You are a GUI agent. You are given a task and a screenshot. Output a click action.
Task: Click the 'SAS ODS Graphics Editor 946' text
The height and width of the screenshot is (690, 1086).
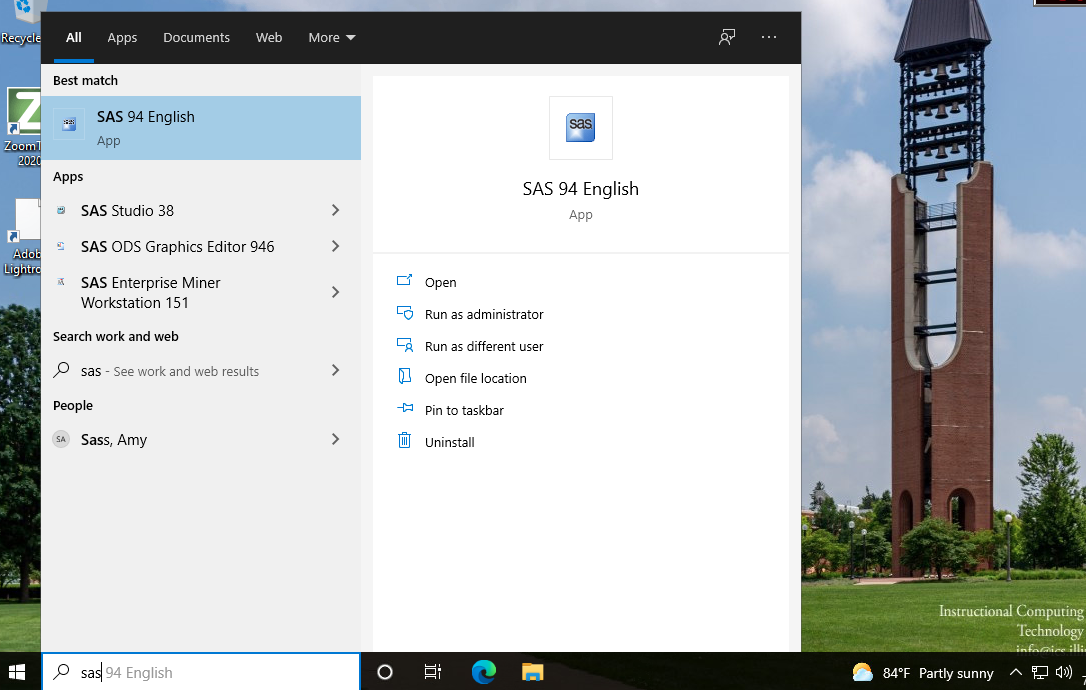(177, 246)
